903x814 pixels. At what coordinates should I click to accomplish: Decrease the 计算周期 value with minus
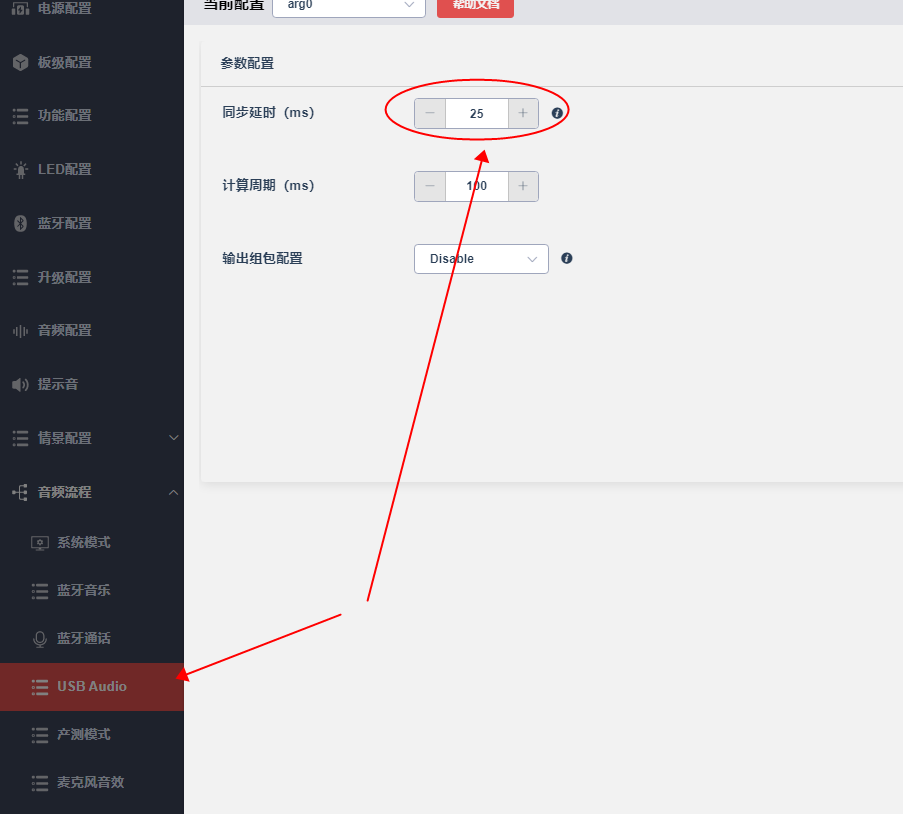(430, 186)
